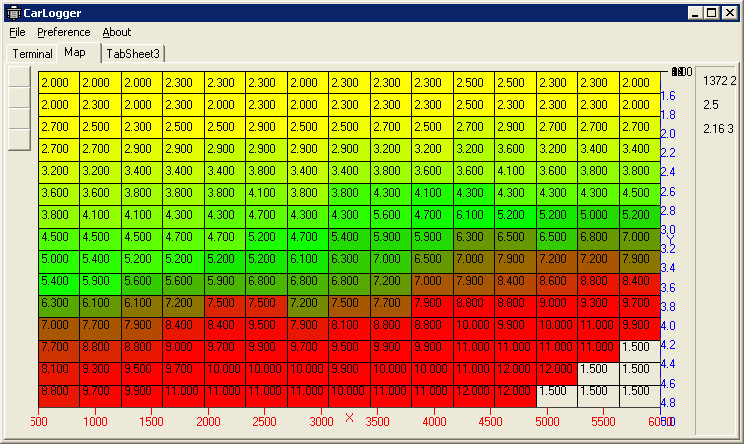Click the 1500 X axis label

(x=151, y=421)
